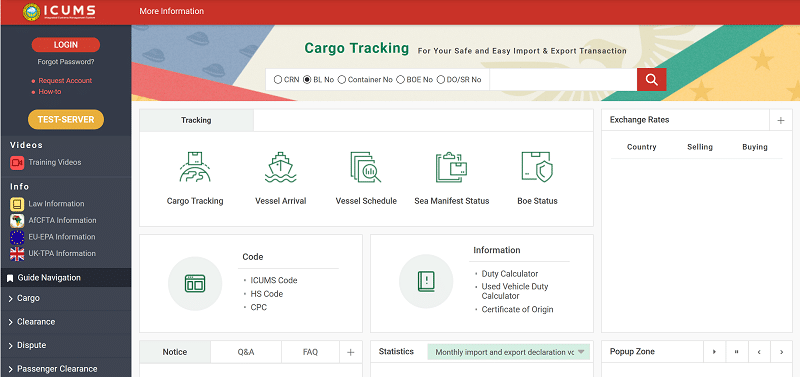
Task: Open the More Information menu
Action: click(x=171, y=11)
